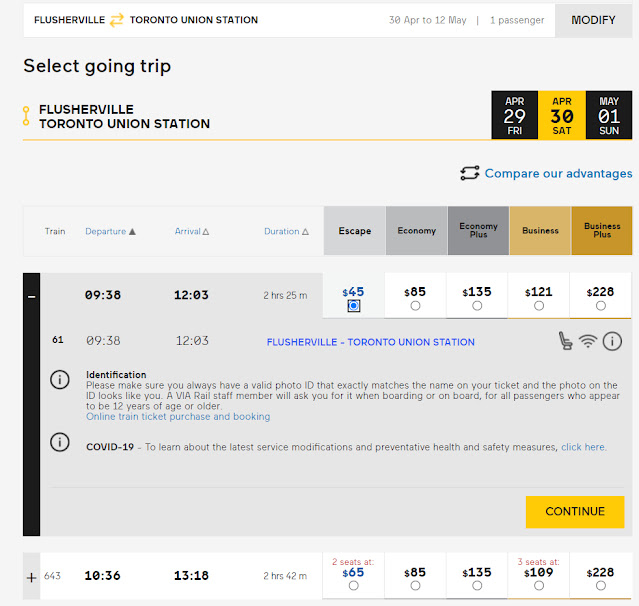Sort trains by Departure time

coord(110,231)
